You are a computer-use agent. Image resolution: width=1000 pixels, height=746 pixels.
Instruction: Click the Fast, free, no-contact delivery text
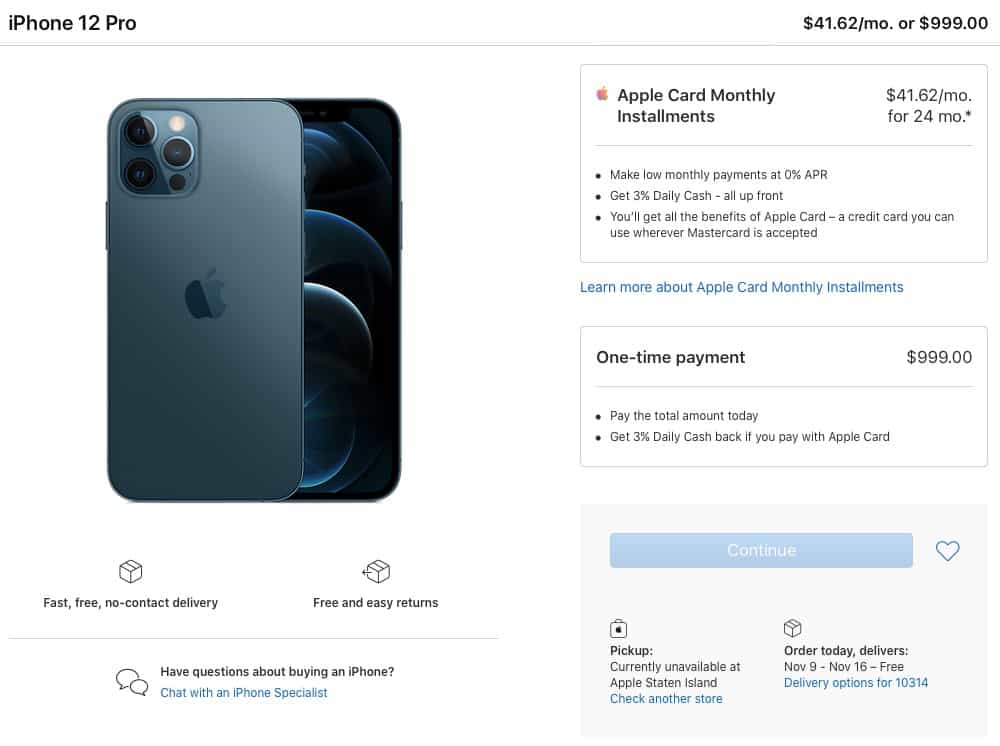click(x=130, y=602)
